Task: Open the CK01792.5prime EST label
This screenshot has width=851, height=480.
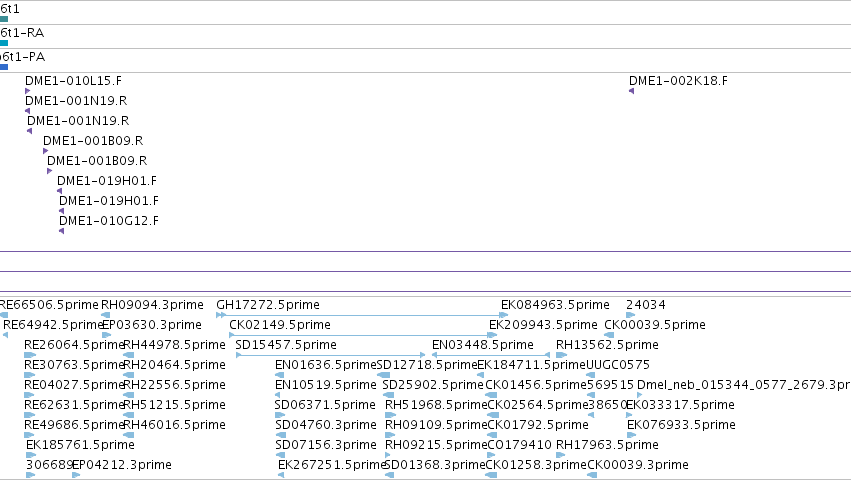Action: 538,425
